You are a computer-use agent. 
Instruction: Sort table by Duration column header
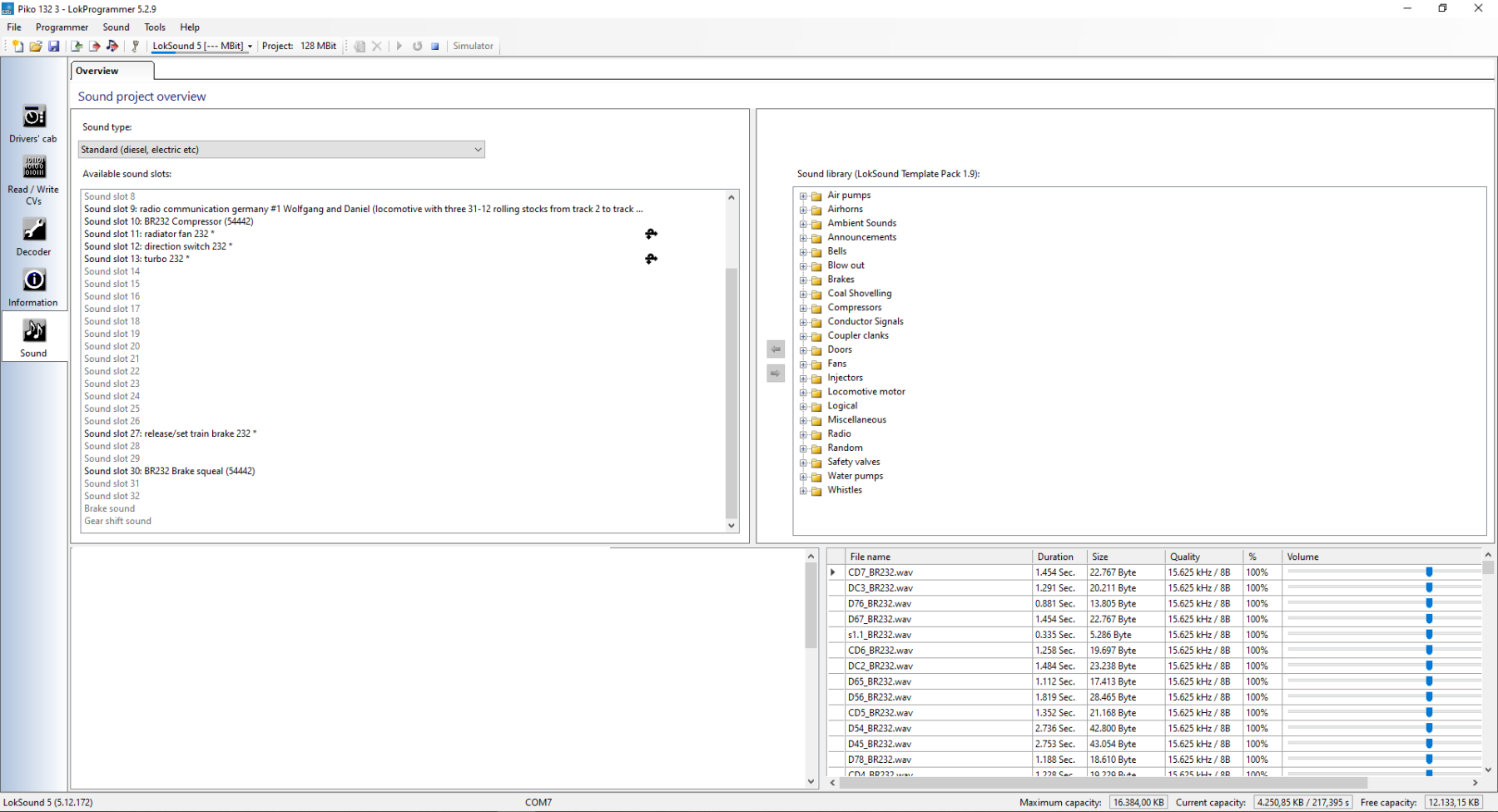click(1059, 557)
